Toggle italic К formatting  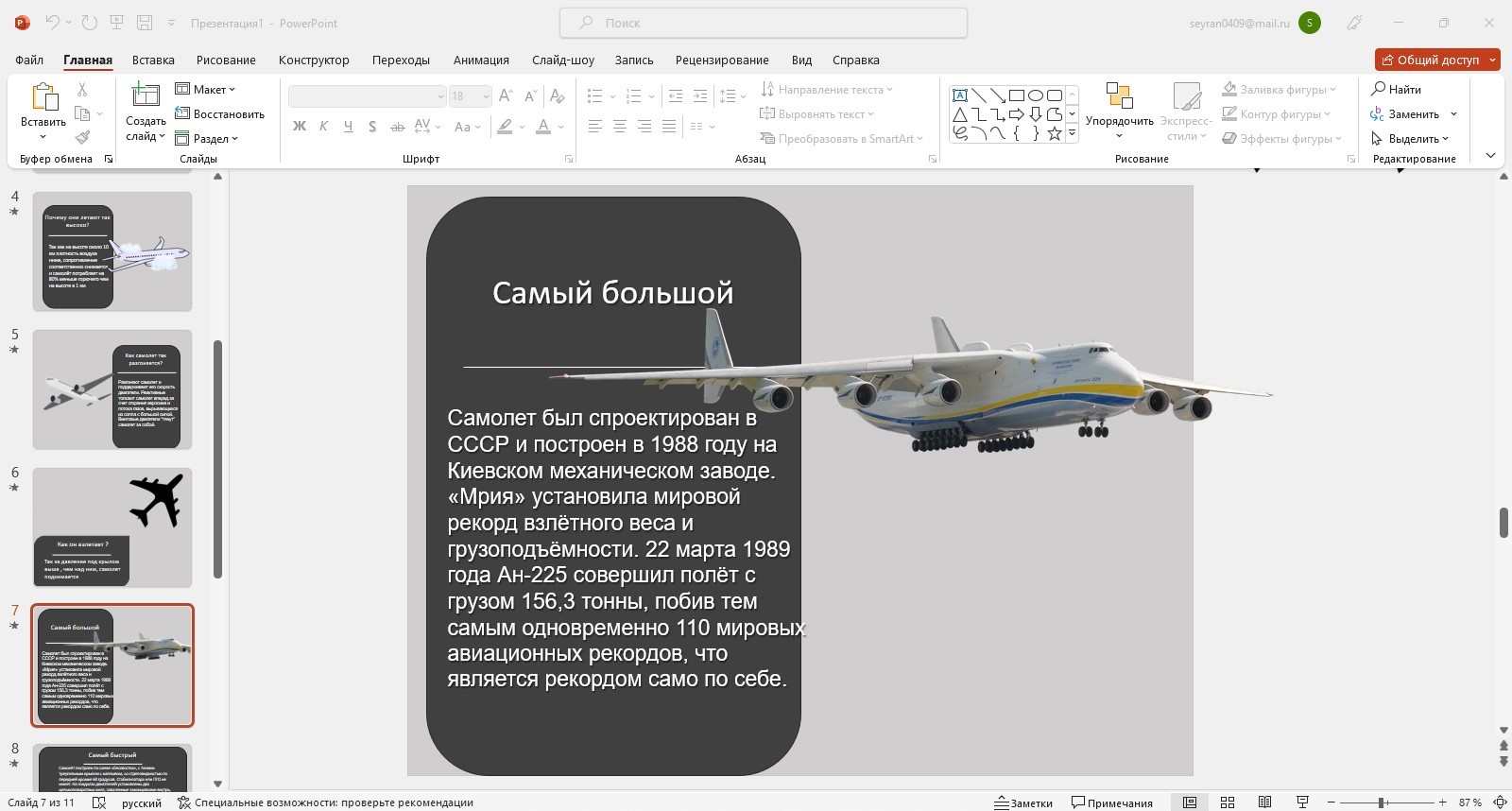pyautogui.click(x=324, y=126)
